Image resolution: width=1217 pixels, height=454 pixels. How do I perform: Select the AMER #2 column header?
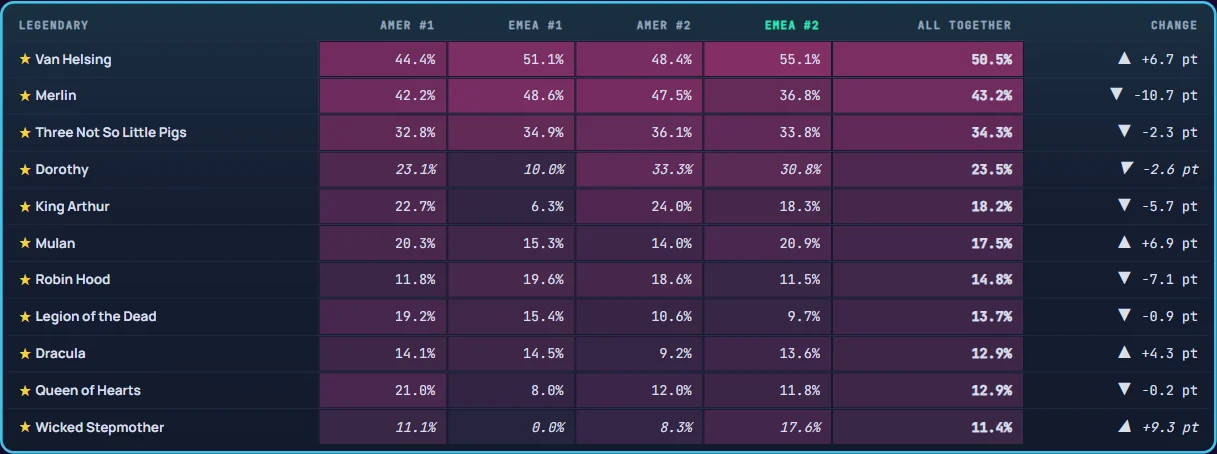664,25
